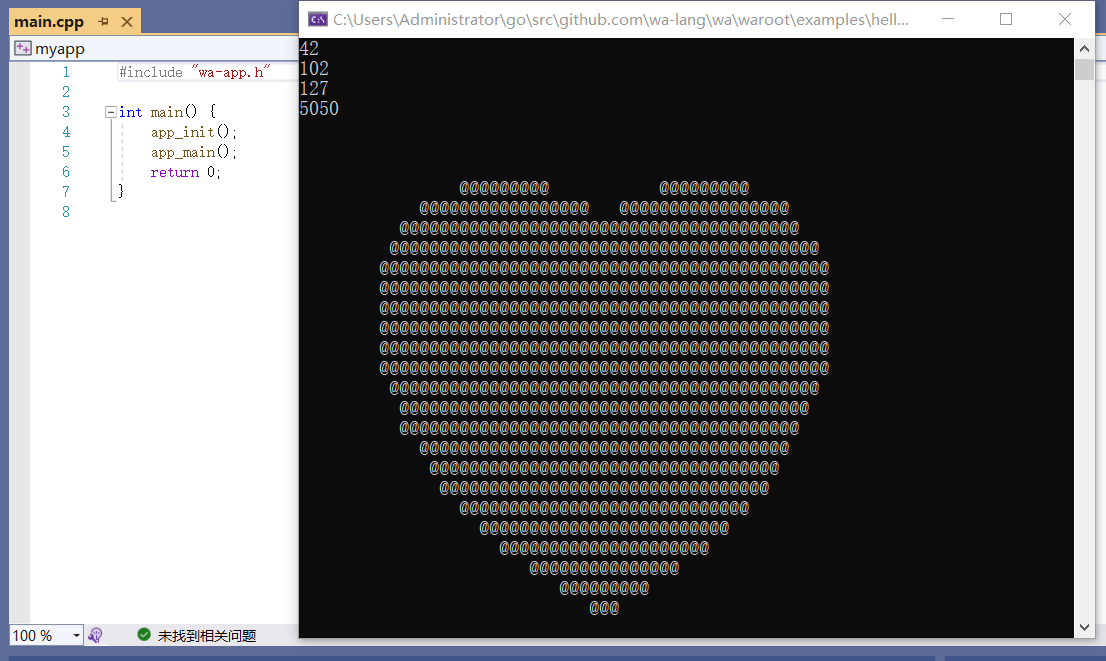Viewport: 1106px width, 661px height.
Task: Click the console window title path
Action: (621, 20)
